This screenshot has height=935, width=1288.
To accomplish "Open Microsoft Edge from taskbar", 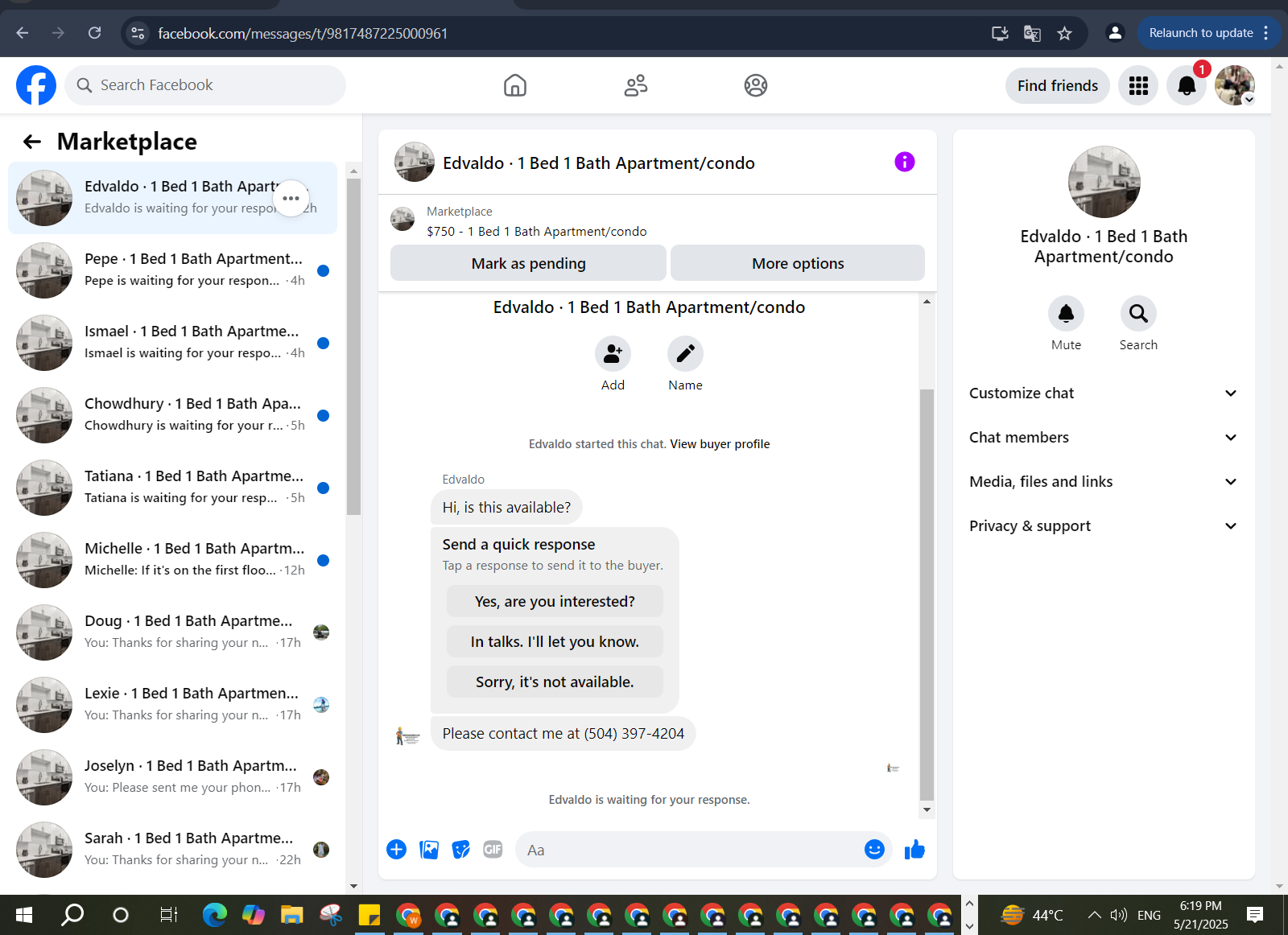I will [x=214, y=915].
